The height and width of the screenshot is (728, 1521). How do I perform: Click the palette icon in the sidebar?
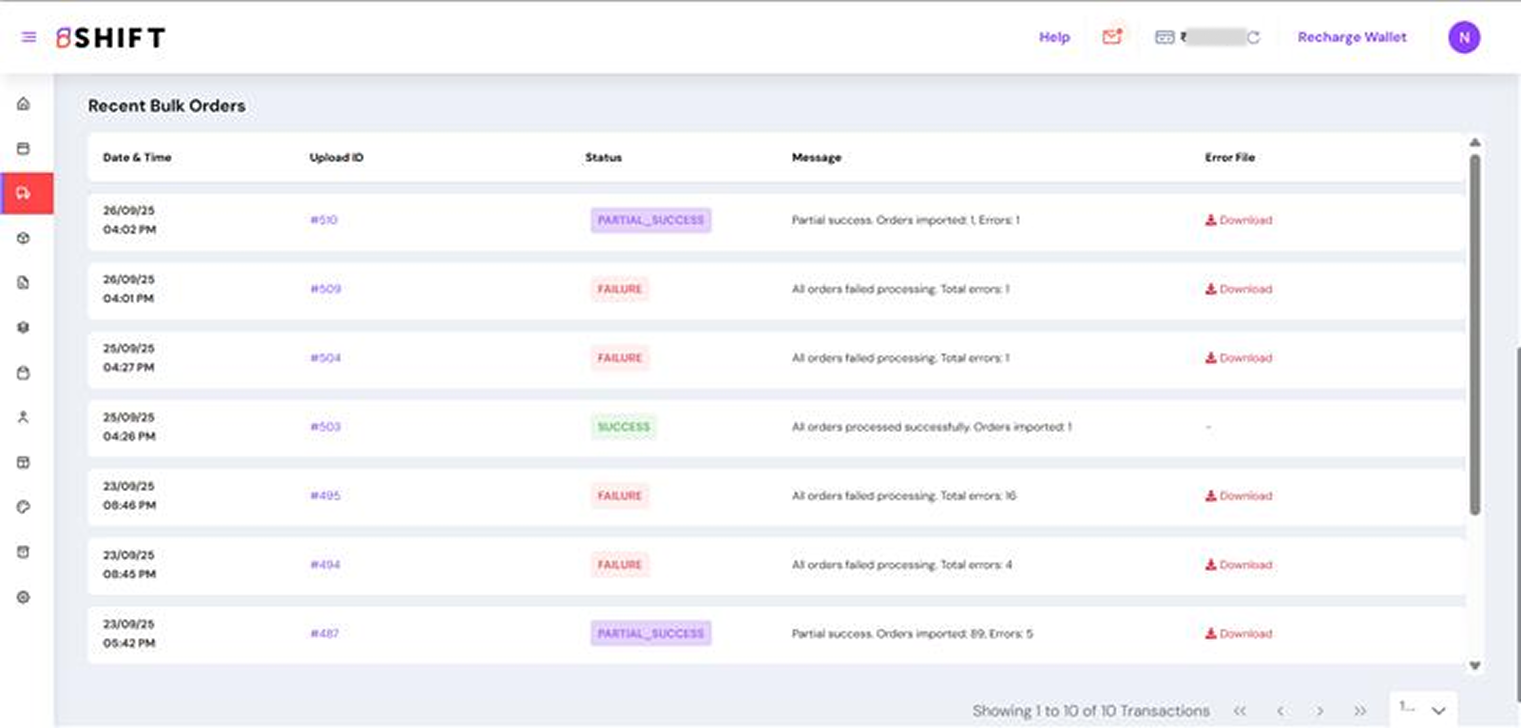[24, 507]
